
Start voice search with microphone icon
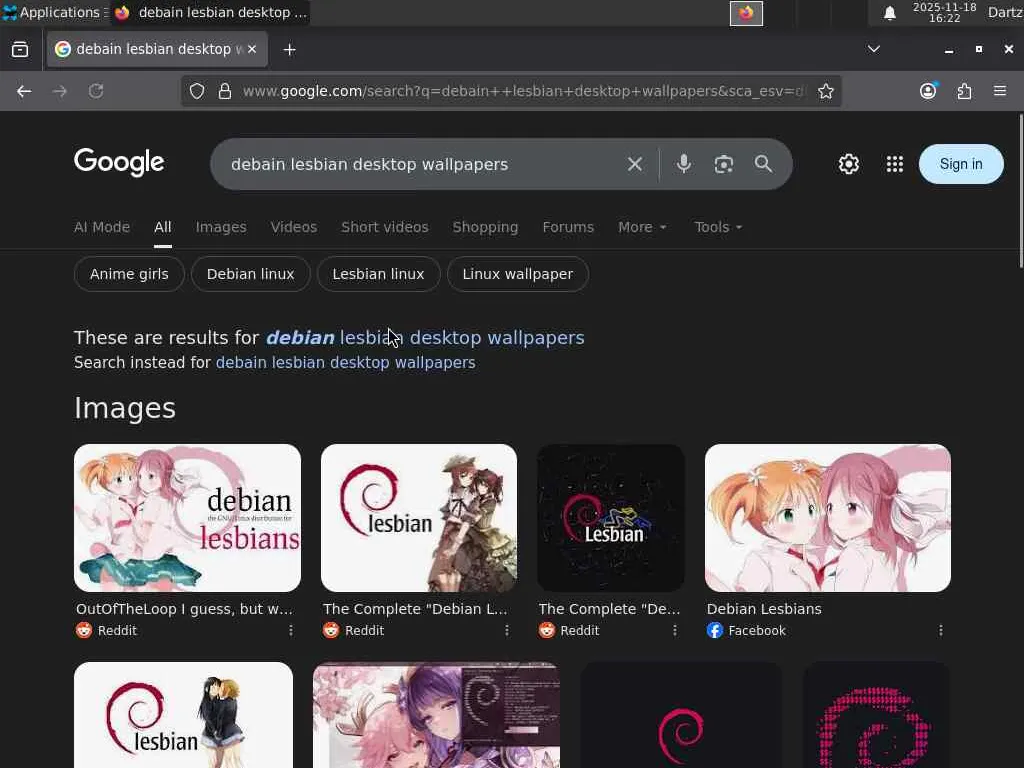(x=683, y=164)
